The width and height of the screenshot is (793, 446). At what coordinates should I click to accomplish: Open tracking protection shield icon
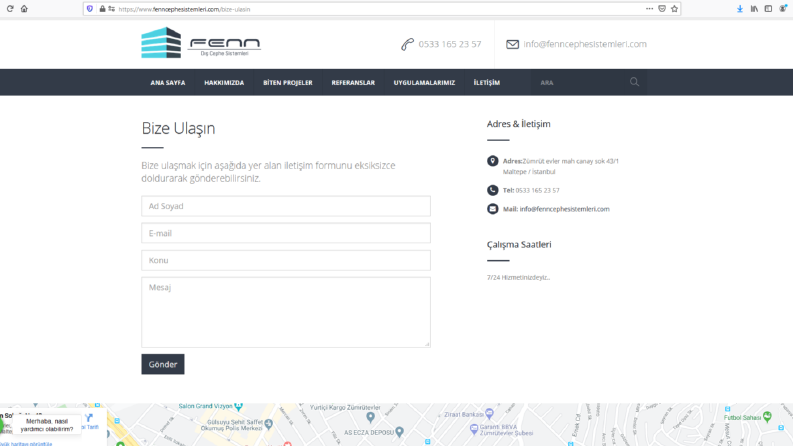(90, 9)
